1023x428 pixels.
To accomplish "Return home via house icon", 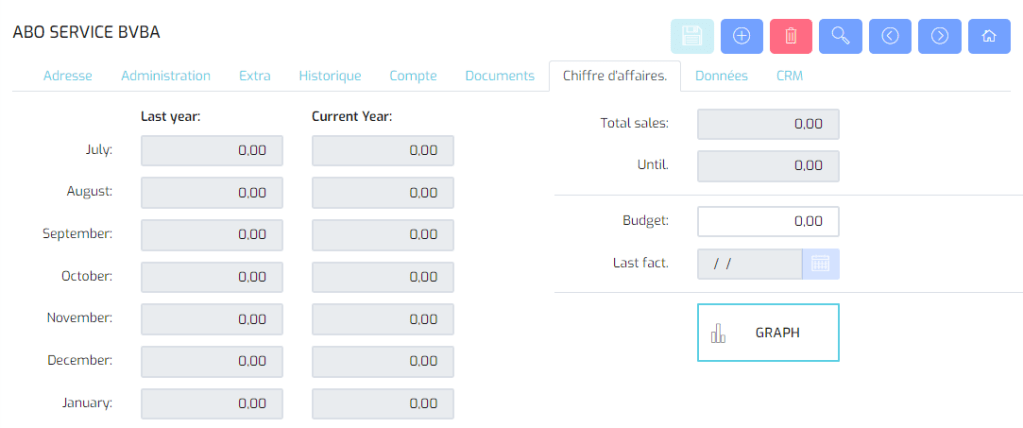I will click(989, 36).
